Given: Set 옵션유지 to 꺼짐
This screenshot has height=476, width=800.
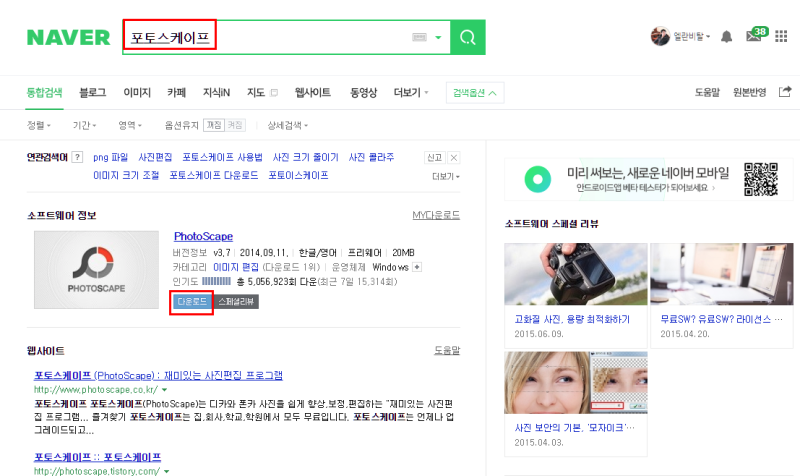Looking at the screenshot, I should (x=214, y=125).
